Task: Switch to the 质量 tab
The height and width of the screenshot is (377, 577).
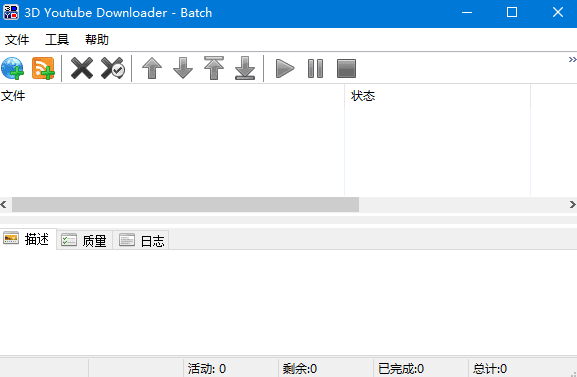Action: coord(84,240)
